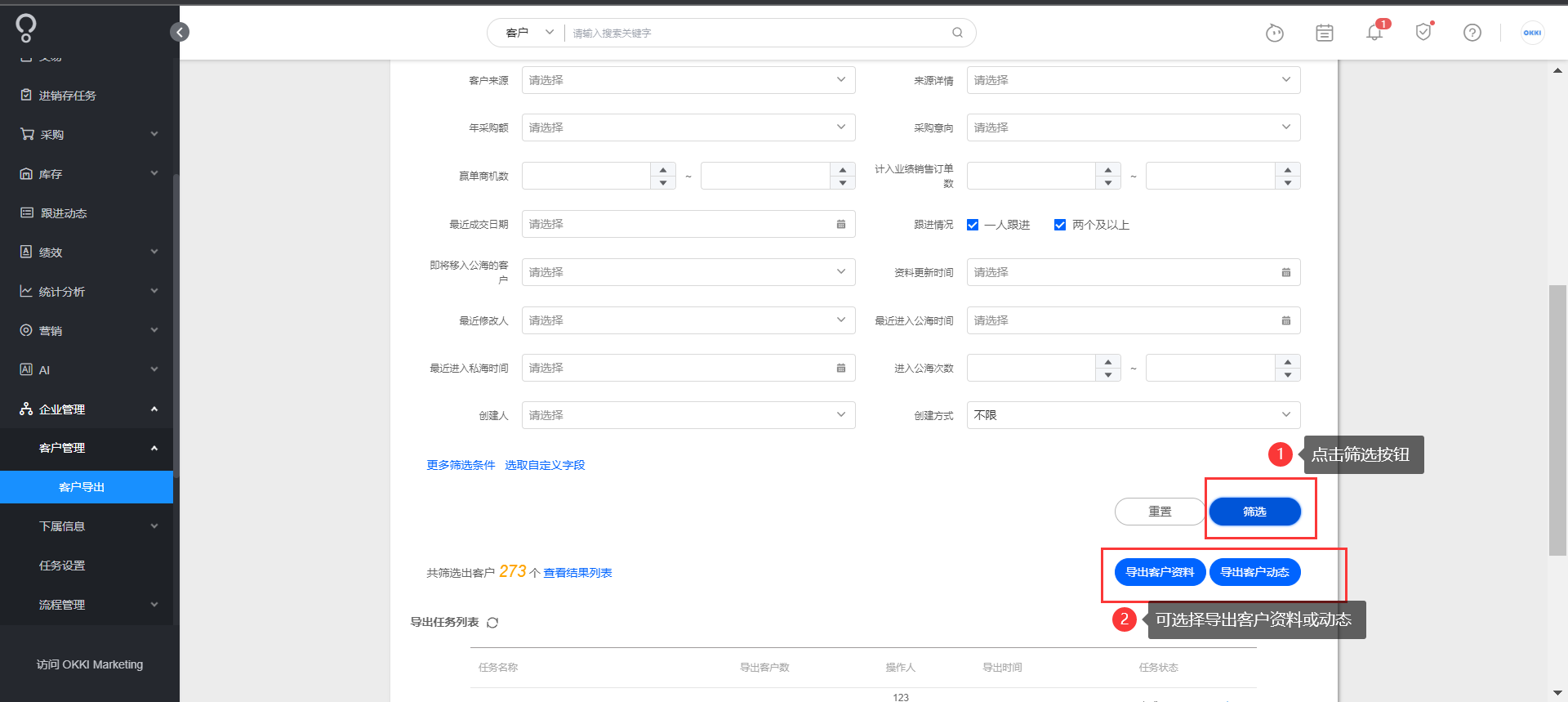Collapse the 企业管理 sidebar section
Image resolution: width=1568 pixels, height=702 pixels.
(x=87, y=409)
